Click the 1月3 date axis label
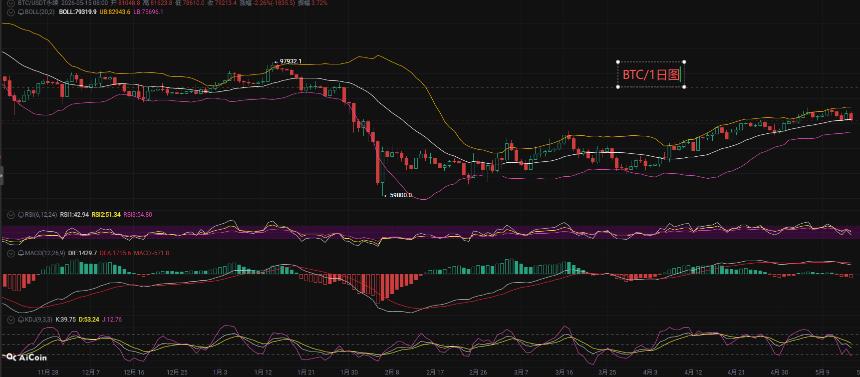Screen dimensions: 860x377 pyautogui.click(x=220, y=372)
